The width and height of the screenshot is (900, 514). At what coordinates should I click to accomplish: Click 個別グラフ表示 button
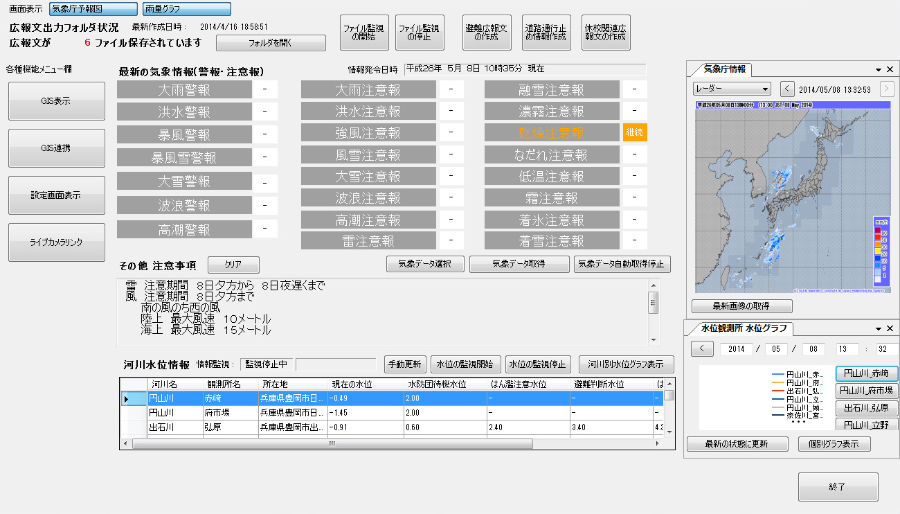pyautogui.click(x=834, y=444)
